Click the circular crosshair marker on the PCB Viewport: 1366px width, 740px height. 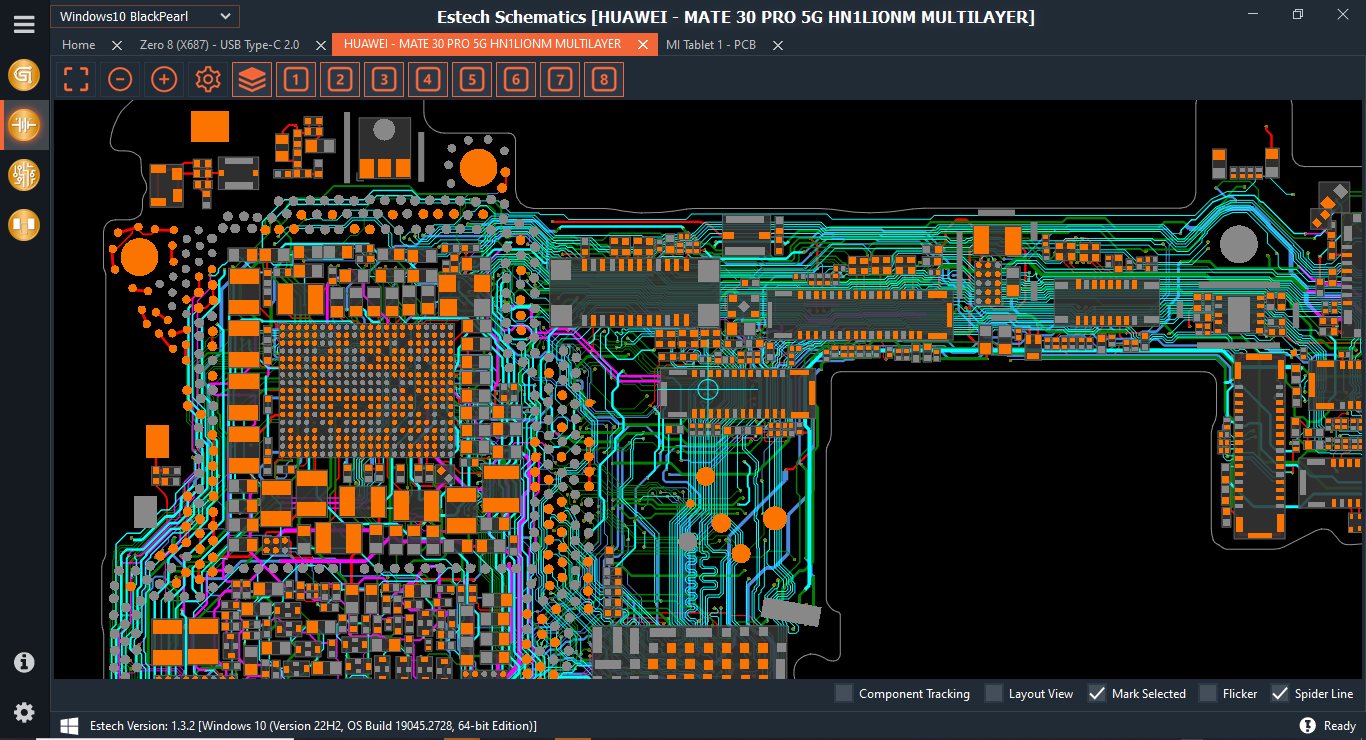708,388
